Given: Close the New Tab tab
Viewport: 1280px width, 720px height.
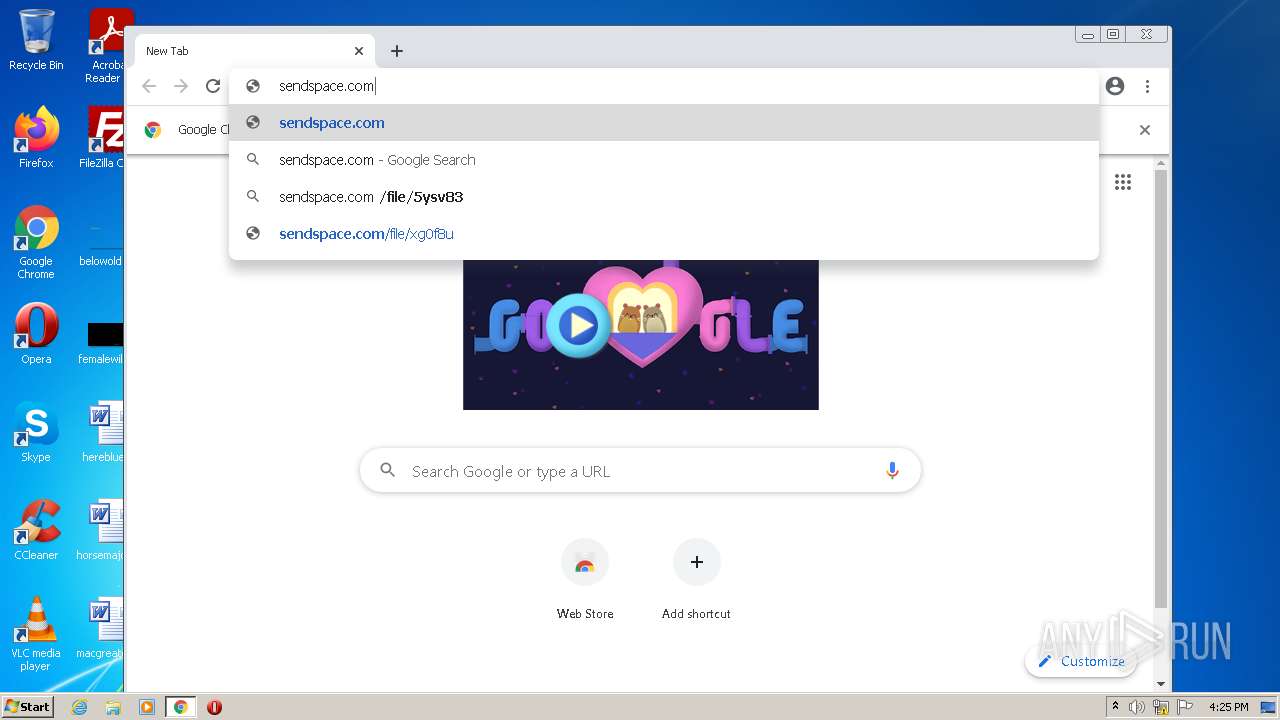Looking at the screenshot, I should click(x=359, y=51).
